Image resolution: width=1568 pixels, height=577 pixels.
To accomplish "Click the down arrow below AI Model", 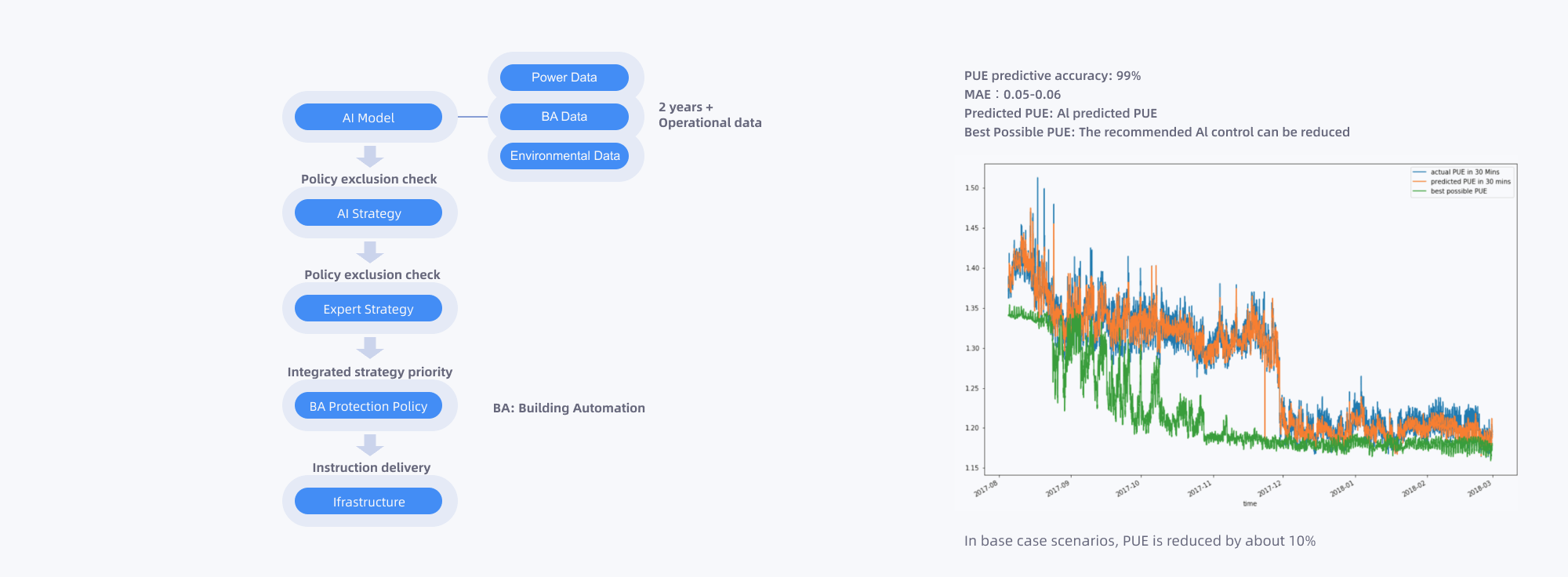I will 369,156.
